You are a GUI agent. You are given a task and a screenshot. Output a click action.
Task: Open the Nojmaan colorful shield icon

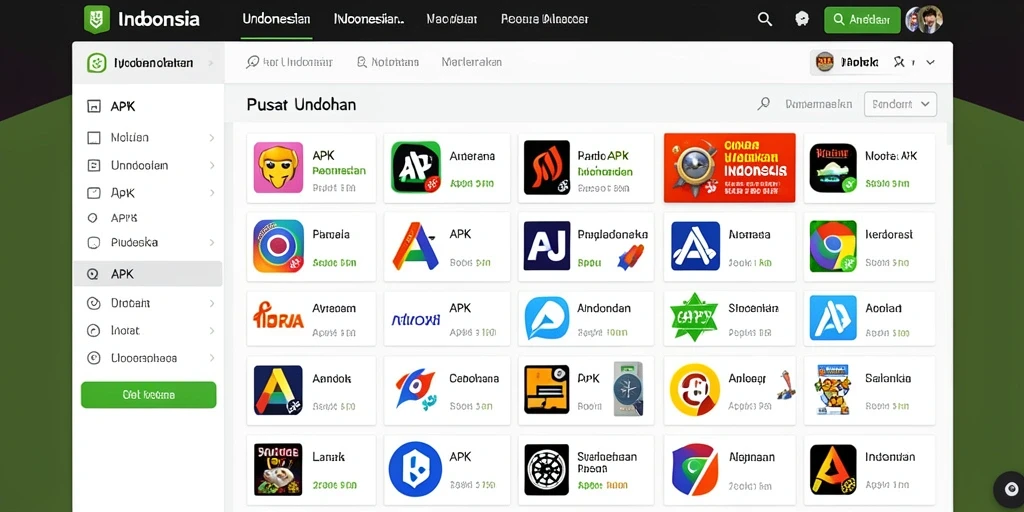(x=695, y=470)
